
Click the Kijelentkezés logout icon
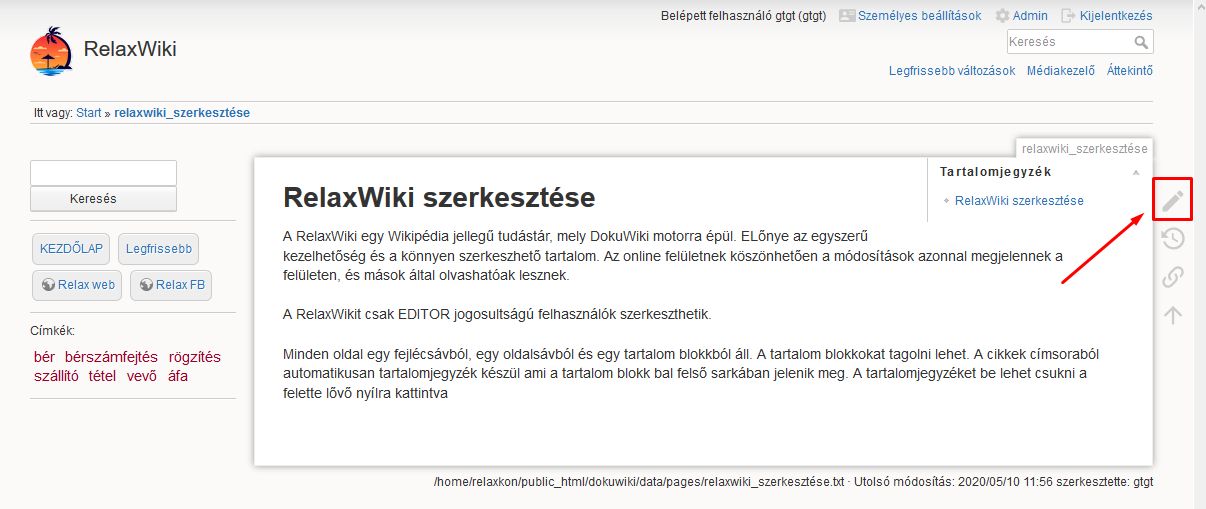[x=1068, y=16]
